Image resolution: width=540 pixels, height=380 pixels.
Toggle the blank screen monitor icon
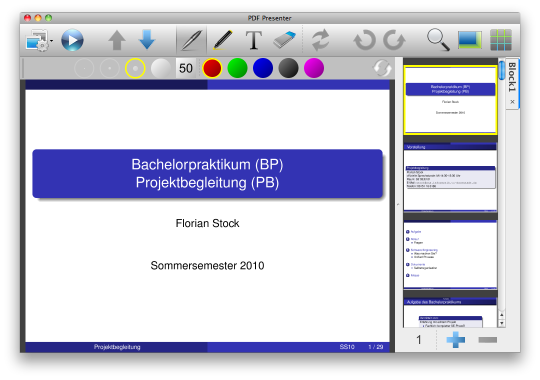(x=470, y=40)
